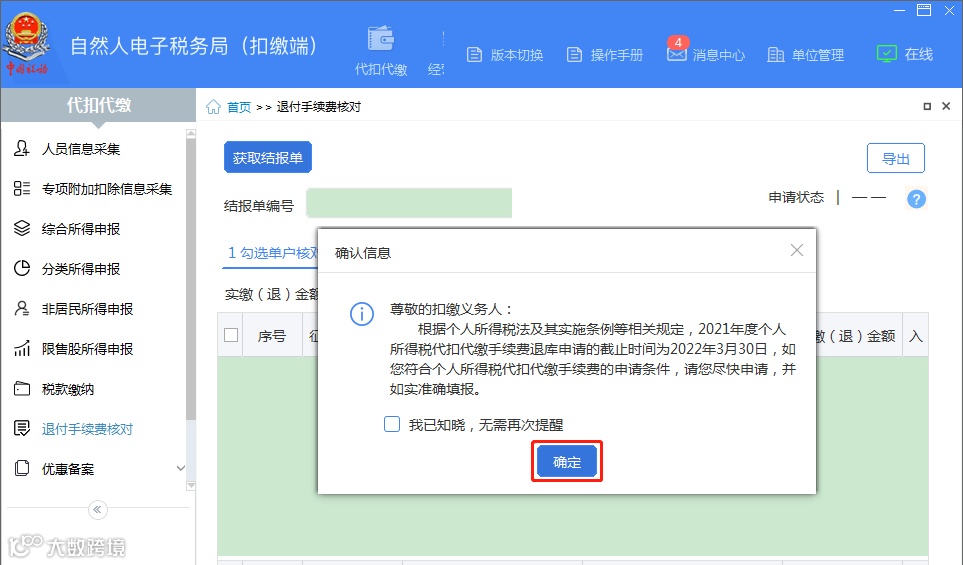Open 非居民所得申报 in the sidebar
This screenshot has height=565, width=963.
point(87,309)
